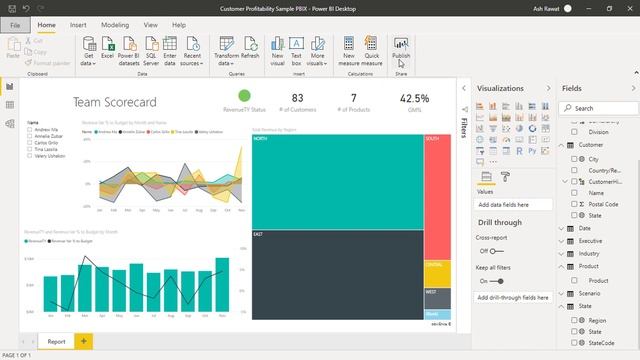Switch to Report view in left sidebar

(x=10, y=87)
